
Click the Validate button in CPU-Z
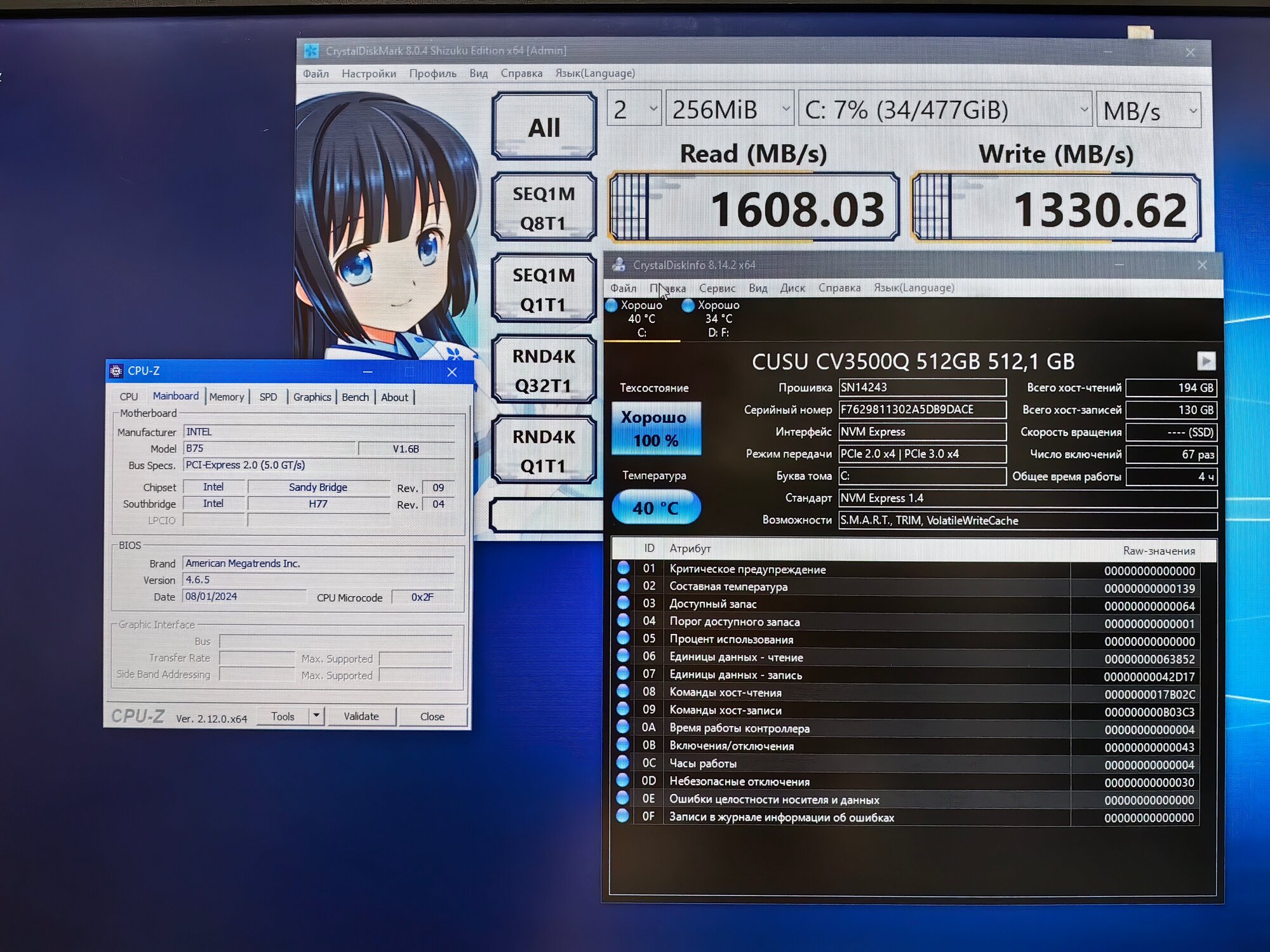click(361, 716)
